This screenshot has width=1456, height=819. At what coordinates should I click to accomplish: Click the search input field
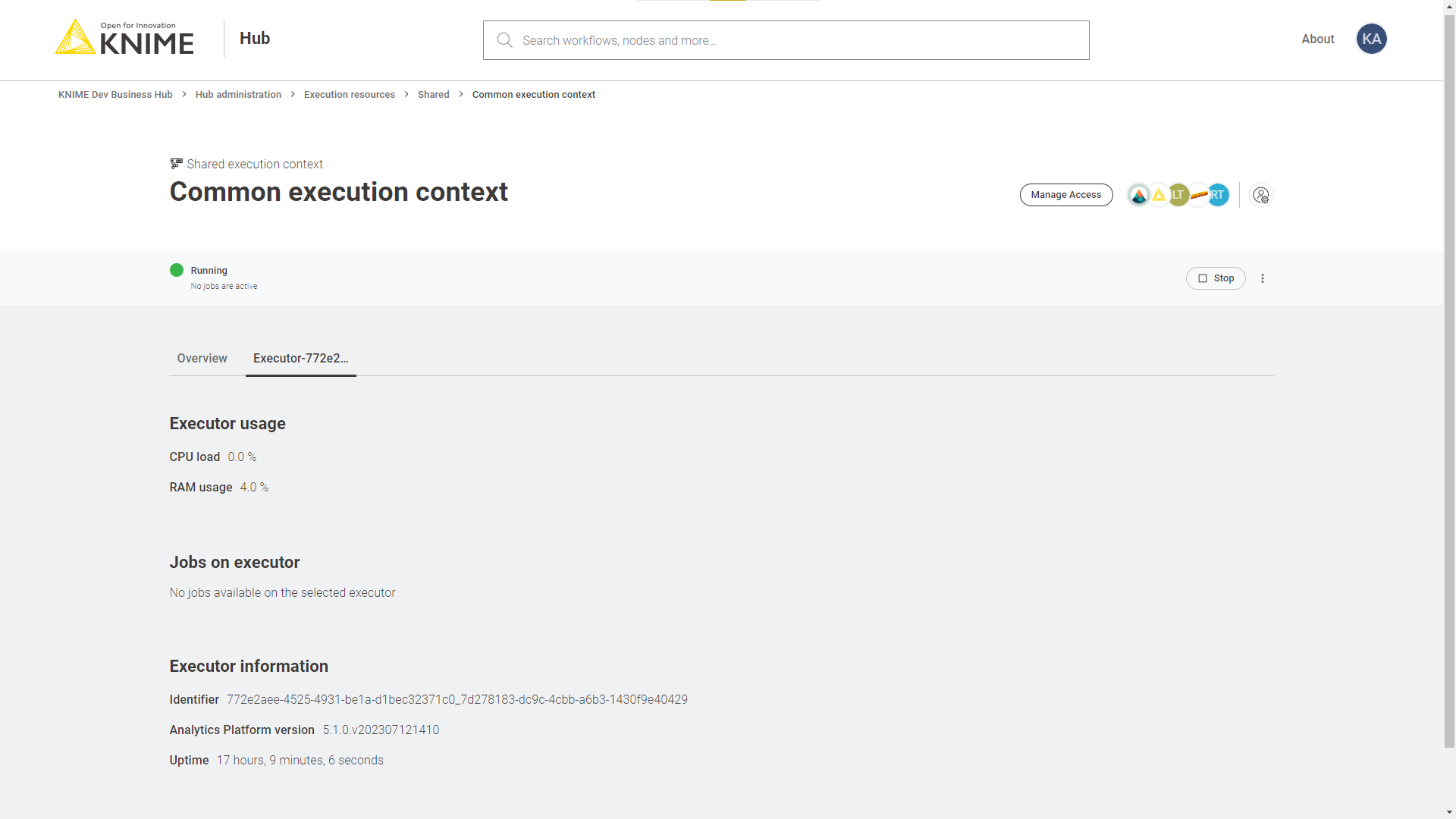click(786, 40)
